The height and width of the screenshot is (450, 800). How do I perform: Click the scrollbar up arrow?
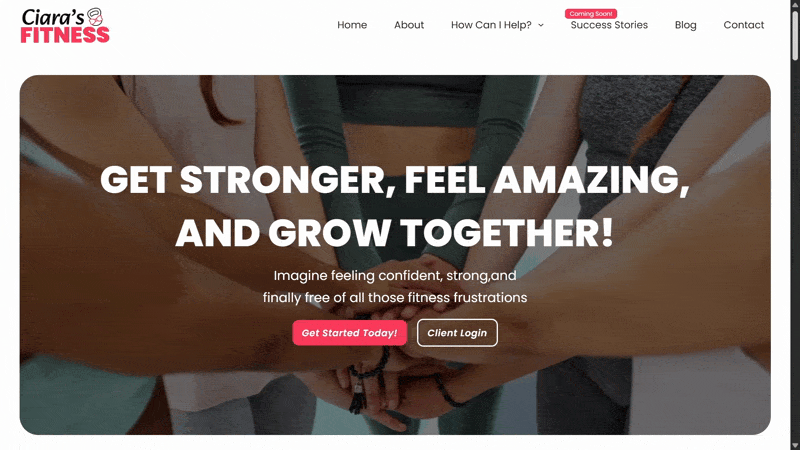[x=795, y=4]
